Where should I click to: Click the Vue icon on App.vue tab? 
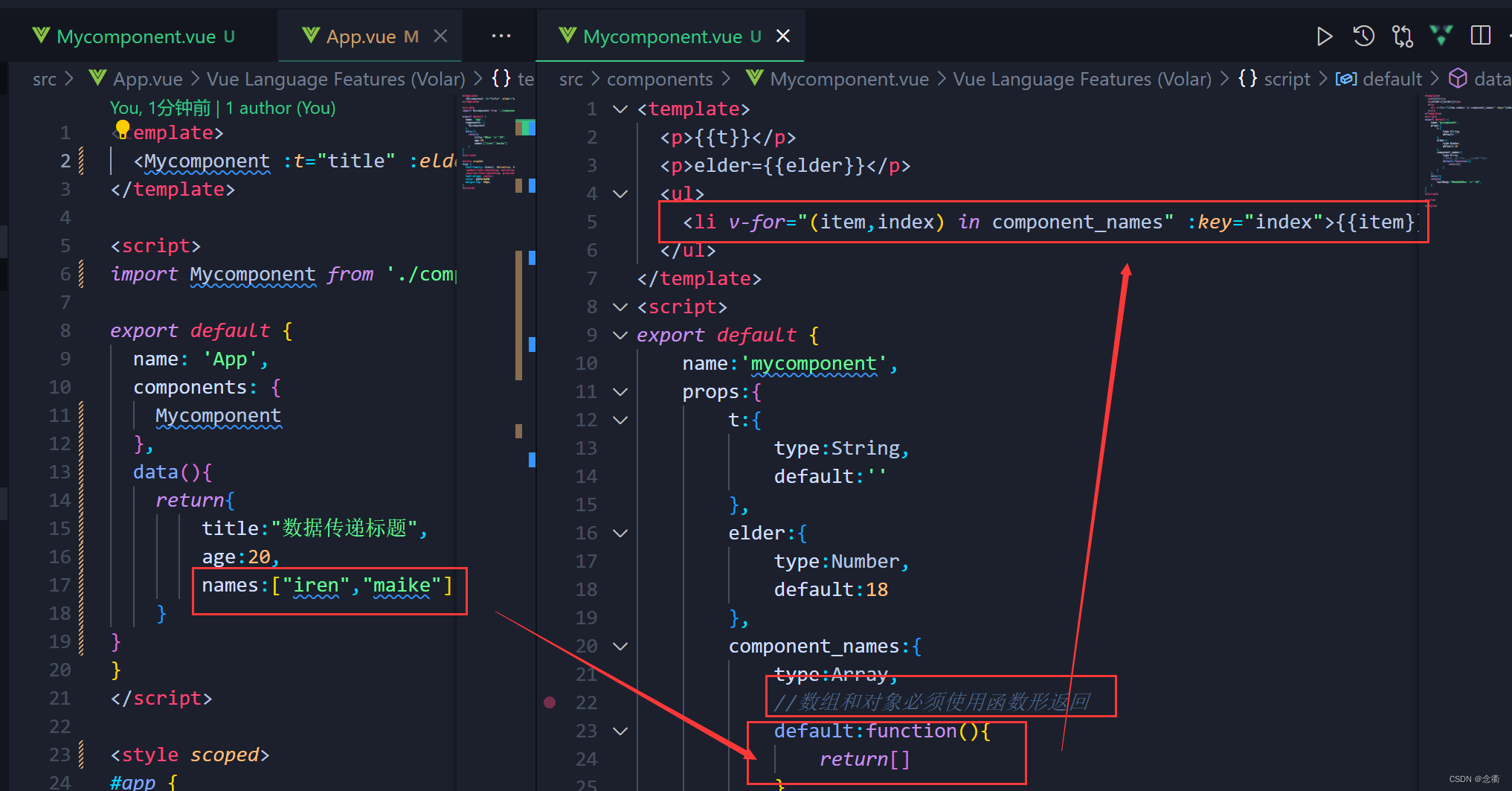click(x=311, y=35)
